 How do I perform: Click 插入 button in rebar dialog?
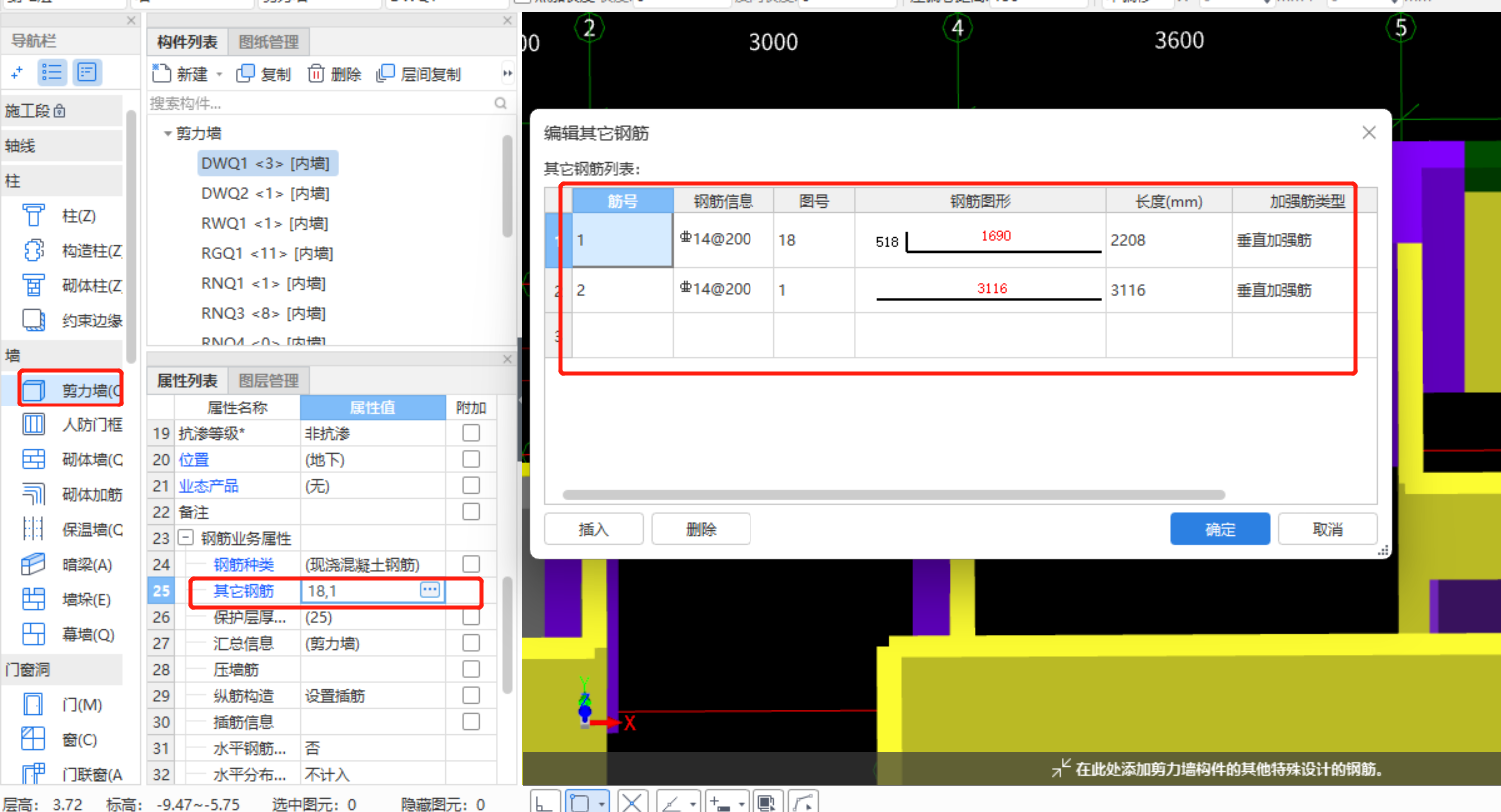point(594,529)
